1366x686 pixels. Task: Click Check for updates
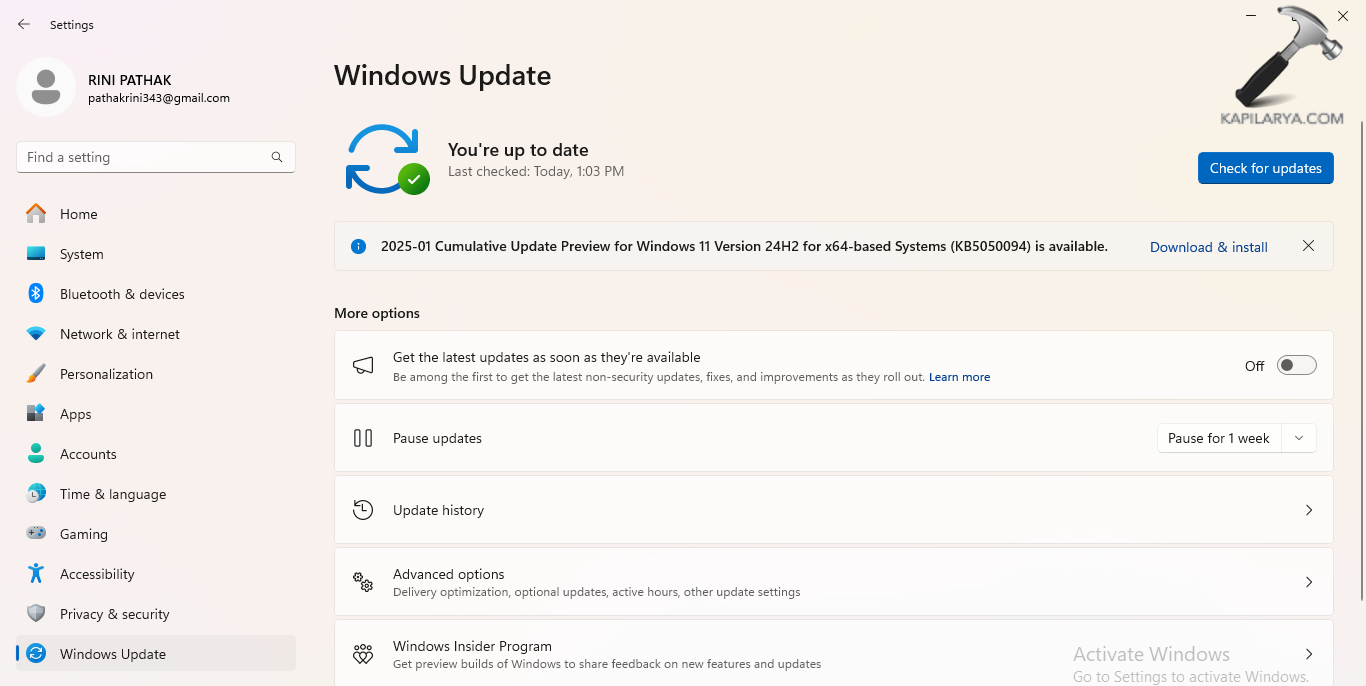1265,168
